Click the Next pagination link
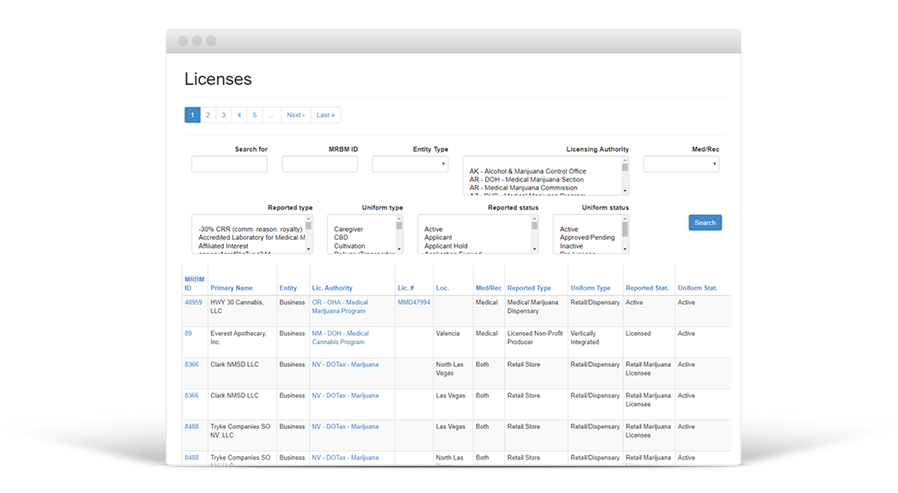The image size is (898, 493). (x=296, y=115)
